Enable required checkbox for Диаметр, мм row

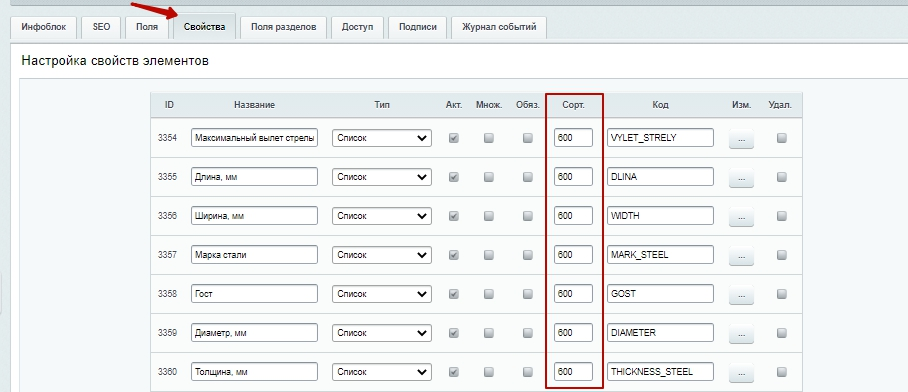click(x=528, y=333)
